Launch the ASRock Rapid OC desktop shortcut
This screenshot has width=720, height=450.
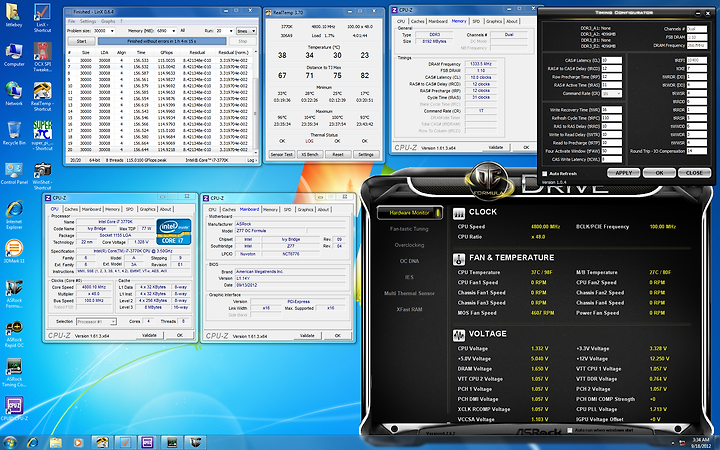click(x=14, y=334)
